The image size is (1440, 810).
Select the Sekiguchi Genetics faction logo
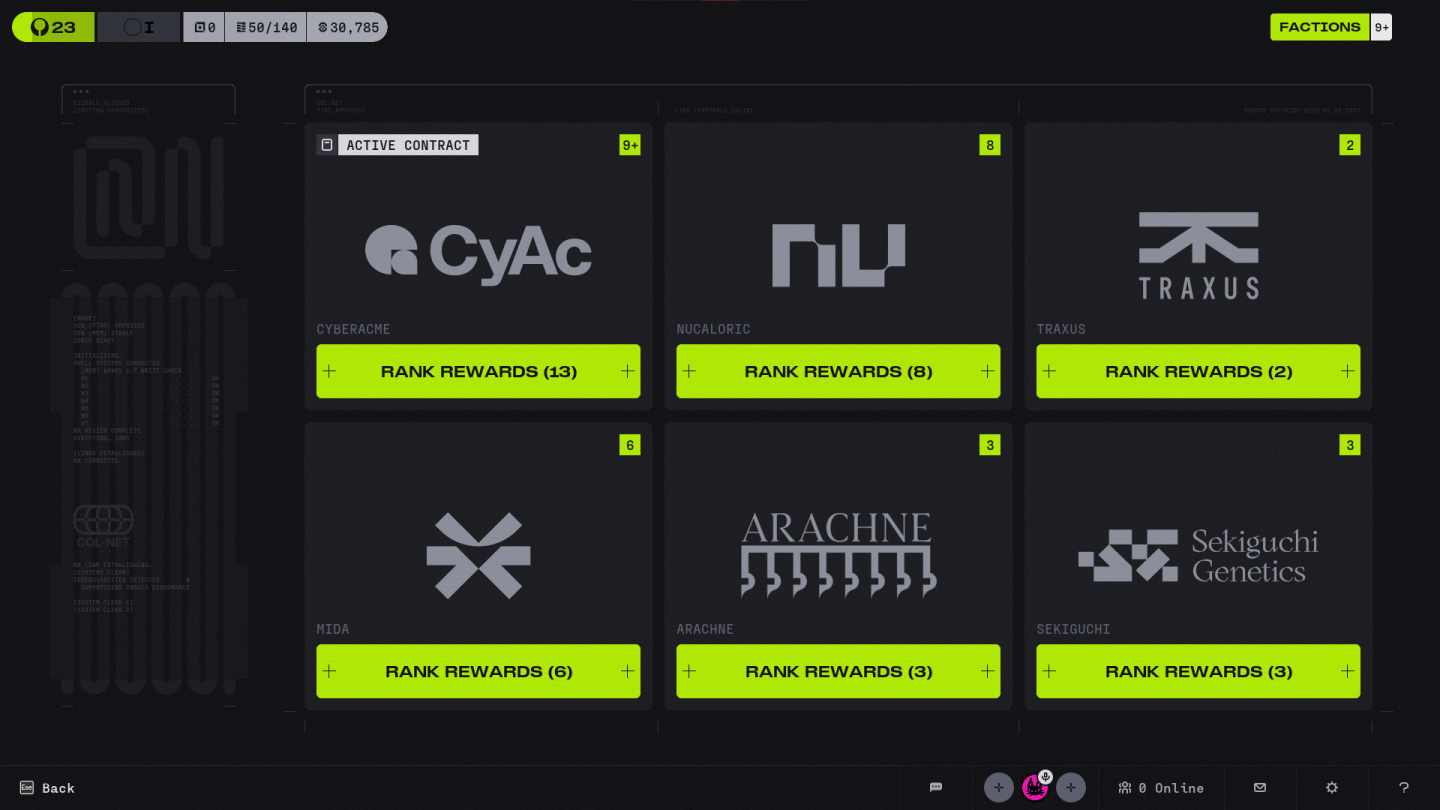click(x=1198, y=555)
